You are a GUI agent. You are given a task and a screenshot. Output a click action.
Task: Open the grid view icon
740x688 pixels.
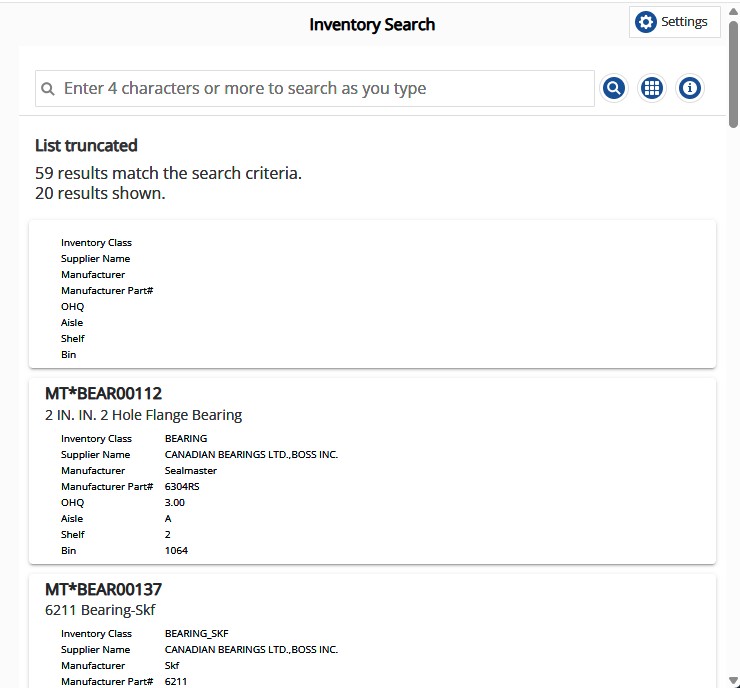click(652, 88)
